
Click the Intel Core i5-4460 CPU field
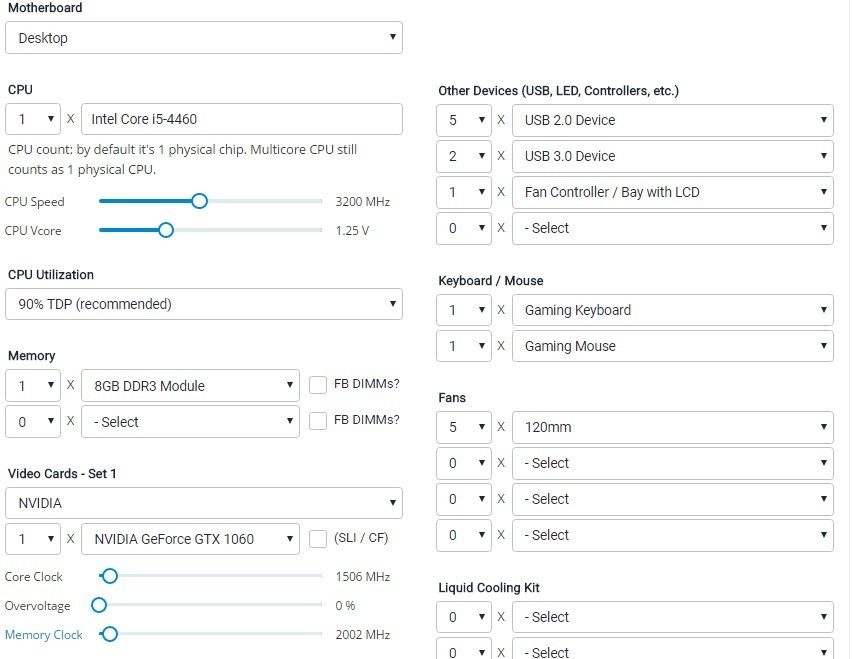[242, 119]
